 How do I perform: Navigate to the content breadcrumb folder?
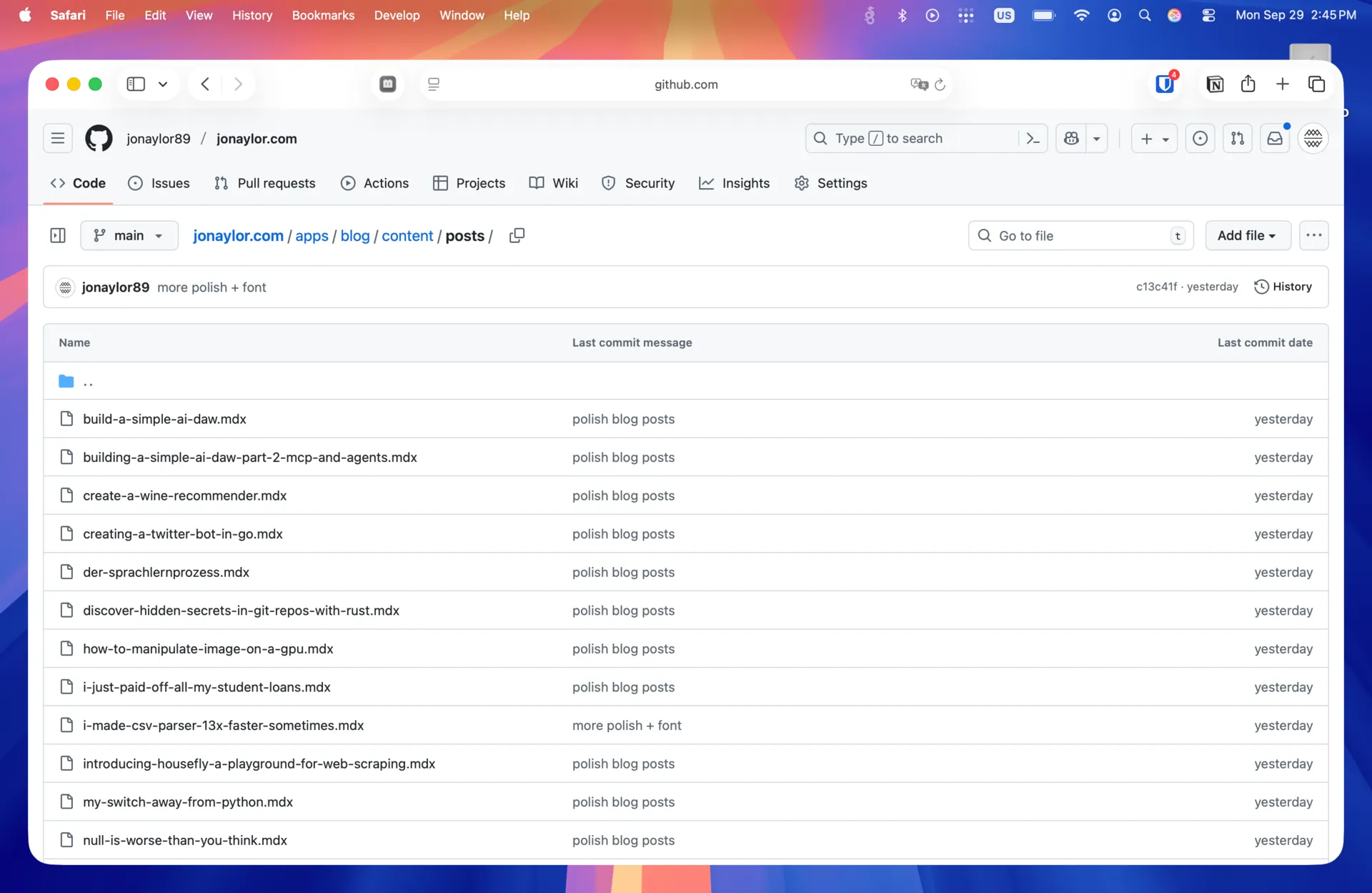[407, 236]
